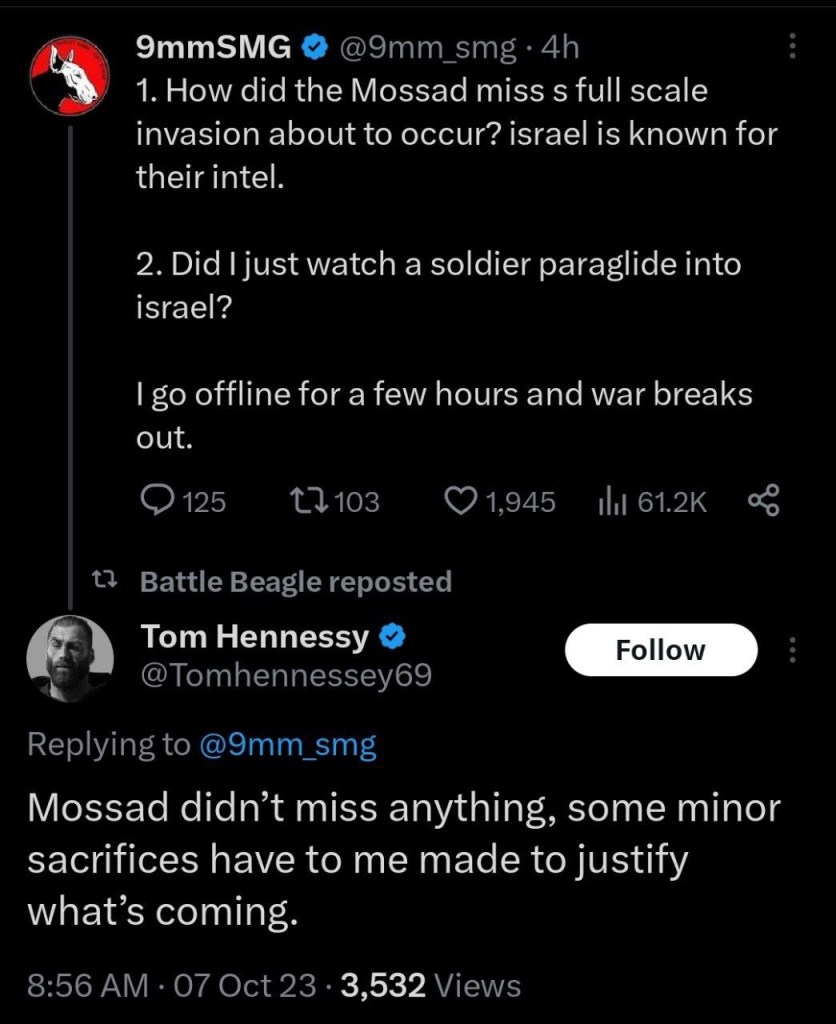Click the Tom Hennessy display name

point(255,635)
